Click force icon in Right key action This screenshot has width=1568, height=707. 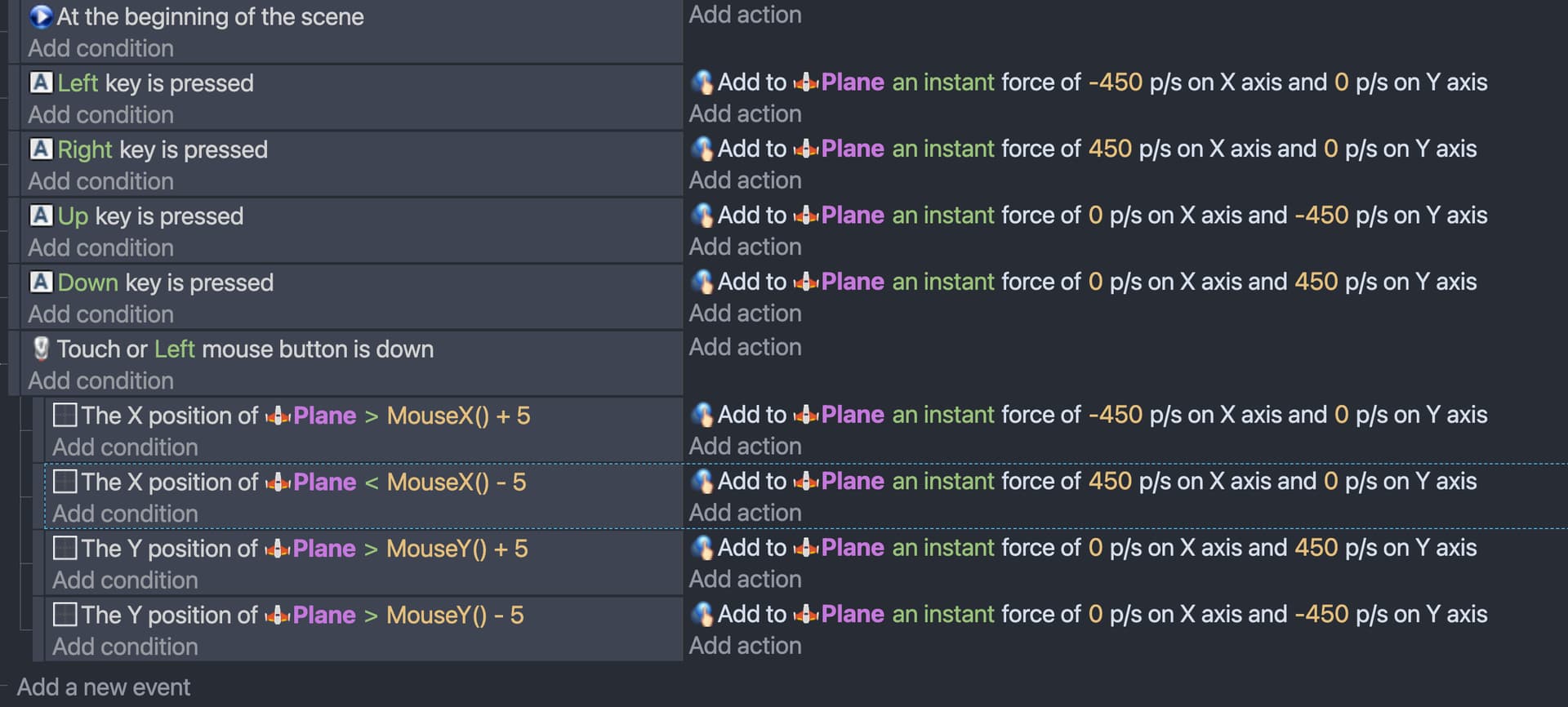click(702, 149)
